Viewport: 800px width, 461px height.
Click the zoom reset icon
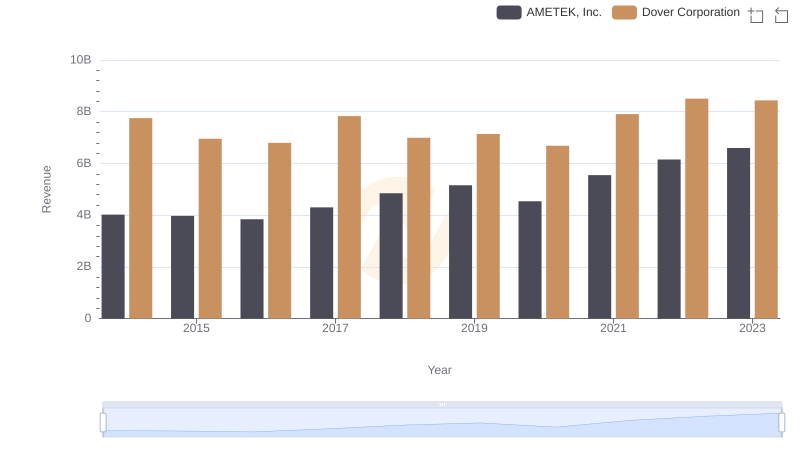tap(781, 14)
